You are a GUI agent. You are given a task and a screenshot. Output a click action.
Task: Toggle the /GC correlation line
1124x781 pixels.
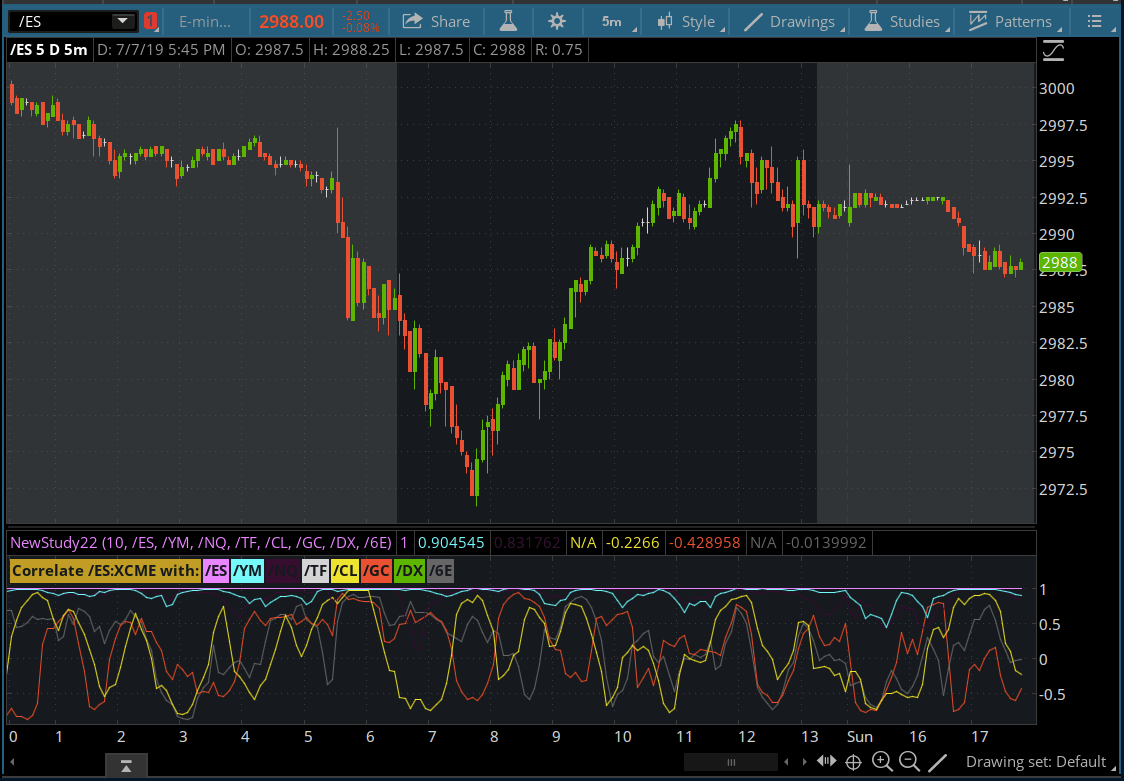377,571
